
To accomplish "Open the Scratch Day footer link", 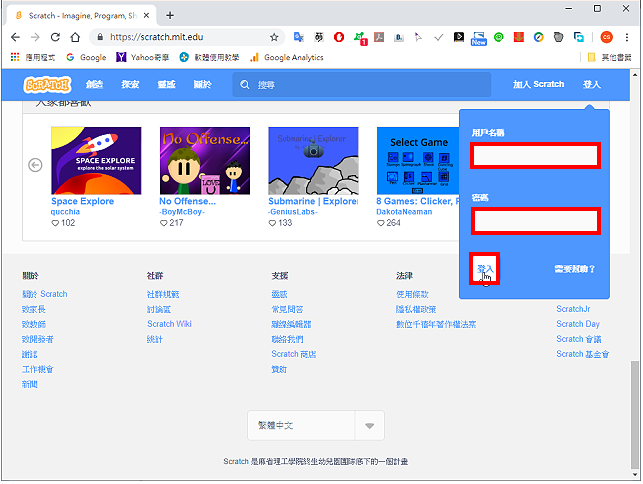I will (578, 324).
